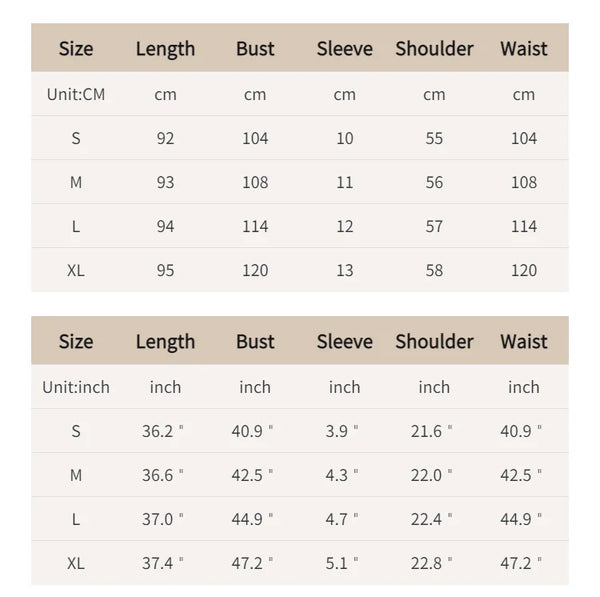The height and width of the screenshot is (597, 600).
Task: Select size S row in the CM table
Action: pyautogui.click(x=300, y=138)
